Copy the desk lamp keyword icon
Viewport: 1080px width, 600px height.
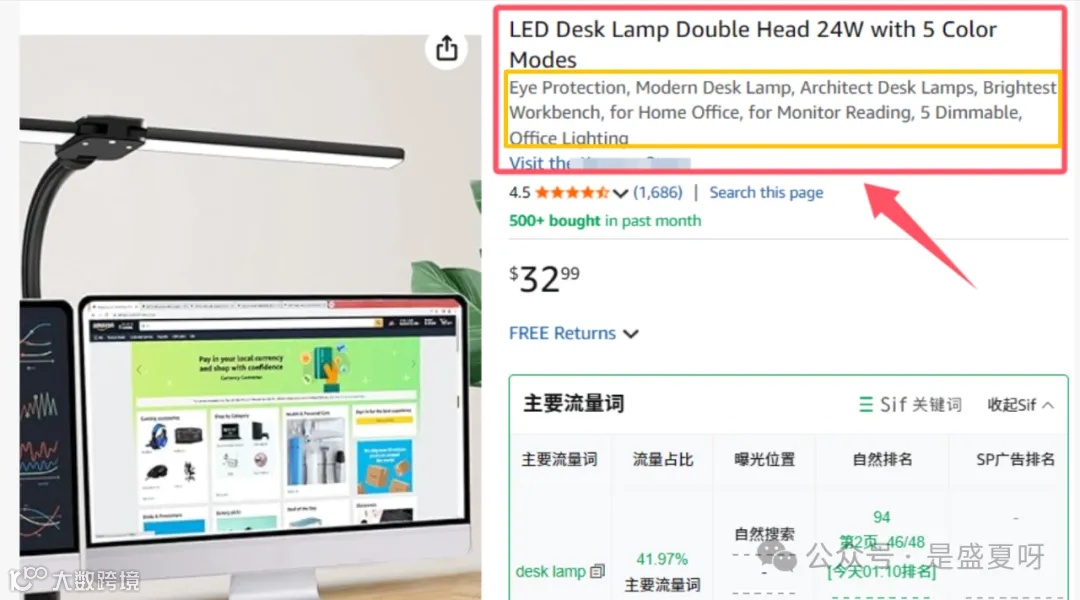(598, 570)
